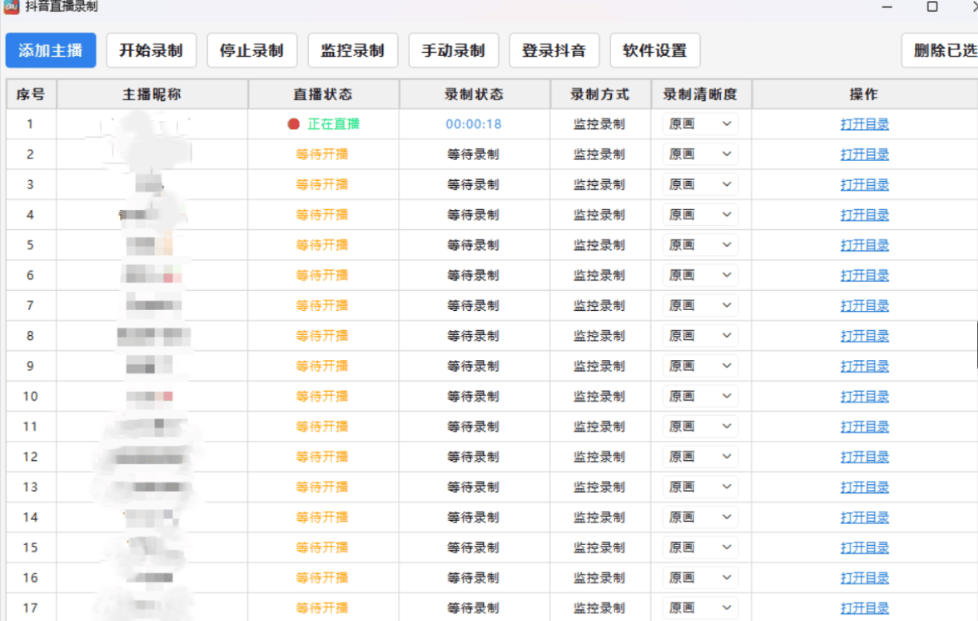Select 监控录制 cell in row 1
Viewport: 978px width, 621px height.
point(599,124)
